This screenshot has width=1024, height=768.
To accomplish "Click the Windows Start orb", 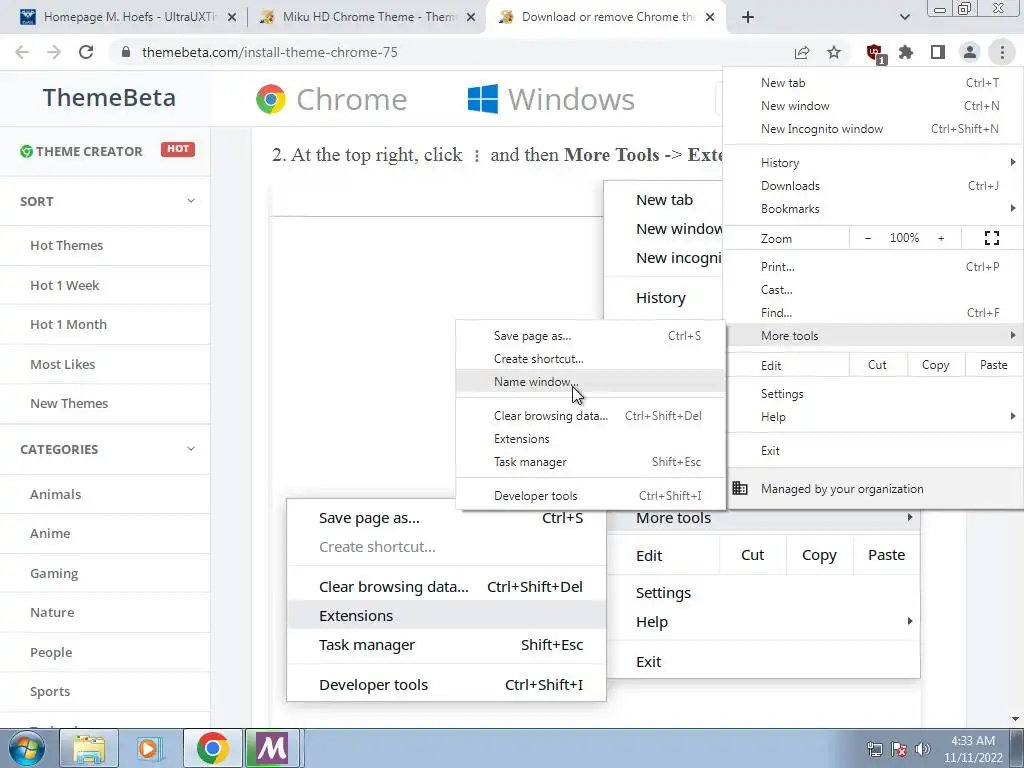I will 26,748.
